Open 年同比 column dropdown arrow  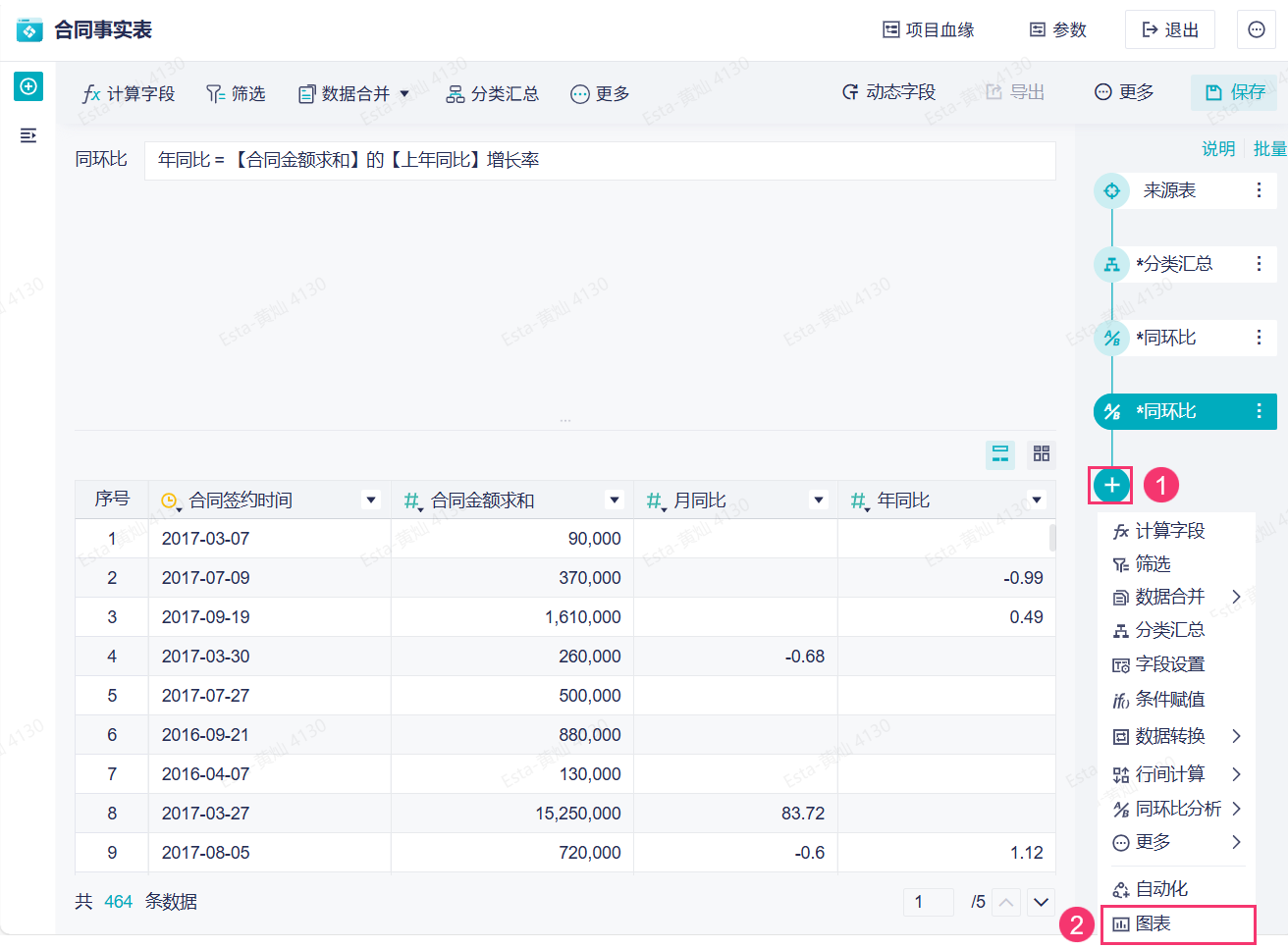(x=1036, y=500)
